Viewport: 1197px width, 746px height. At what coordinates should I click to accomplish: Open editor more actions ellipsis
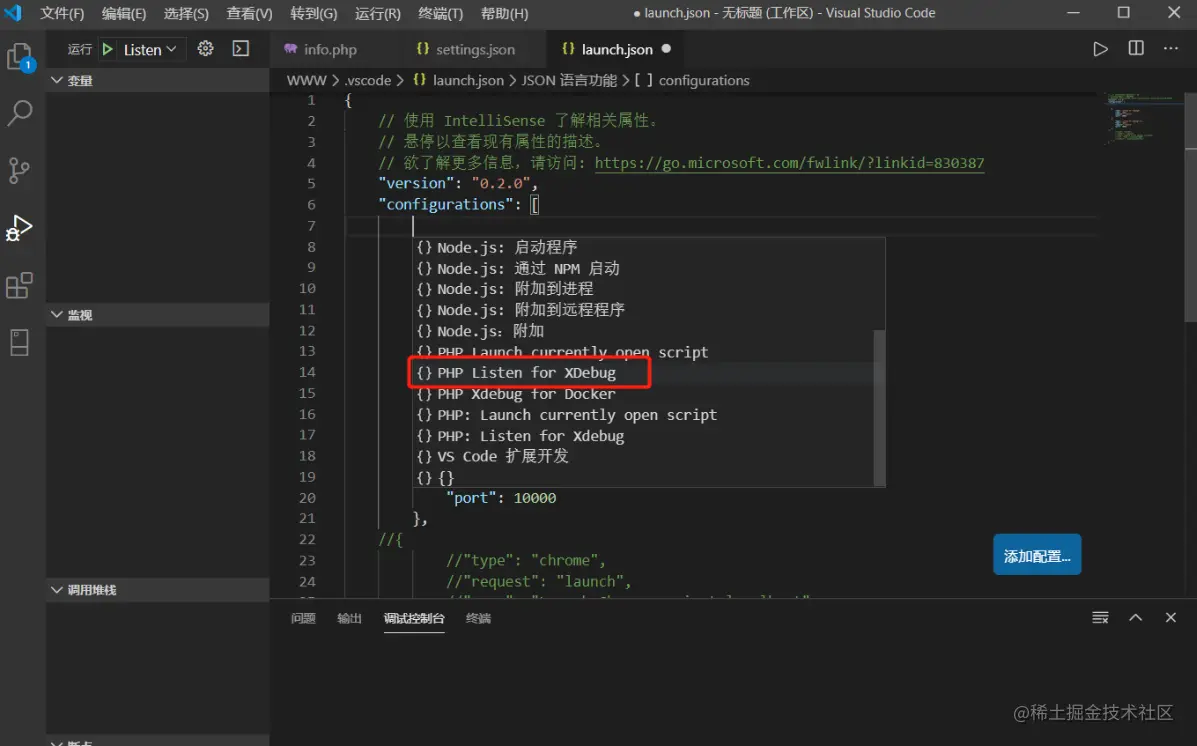[1171, 48]
